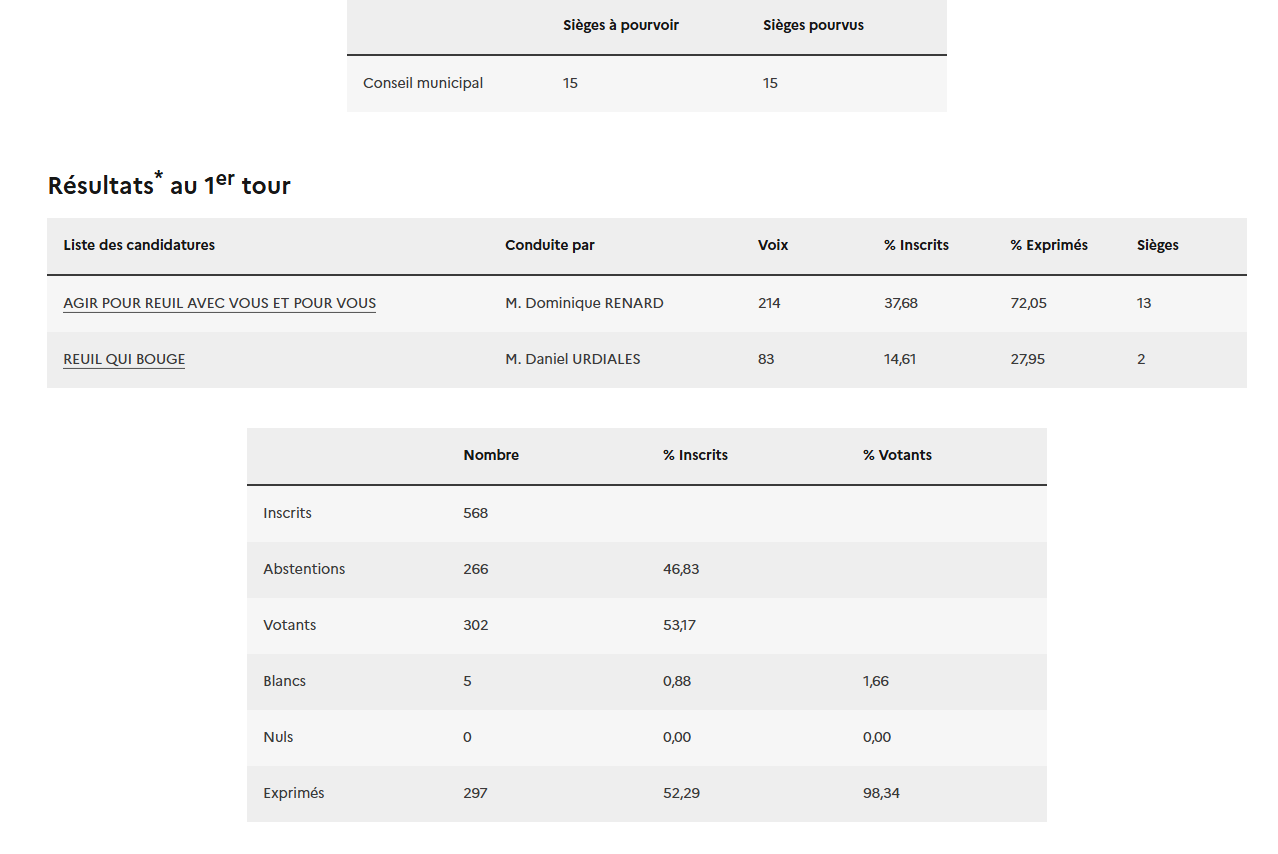The image size is (1278, 854).
Task: Click the % Exprimés column header
Action: [x=1049, y=245]
